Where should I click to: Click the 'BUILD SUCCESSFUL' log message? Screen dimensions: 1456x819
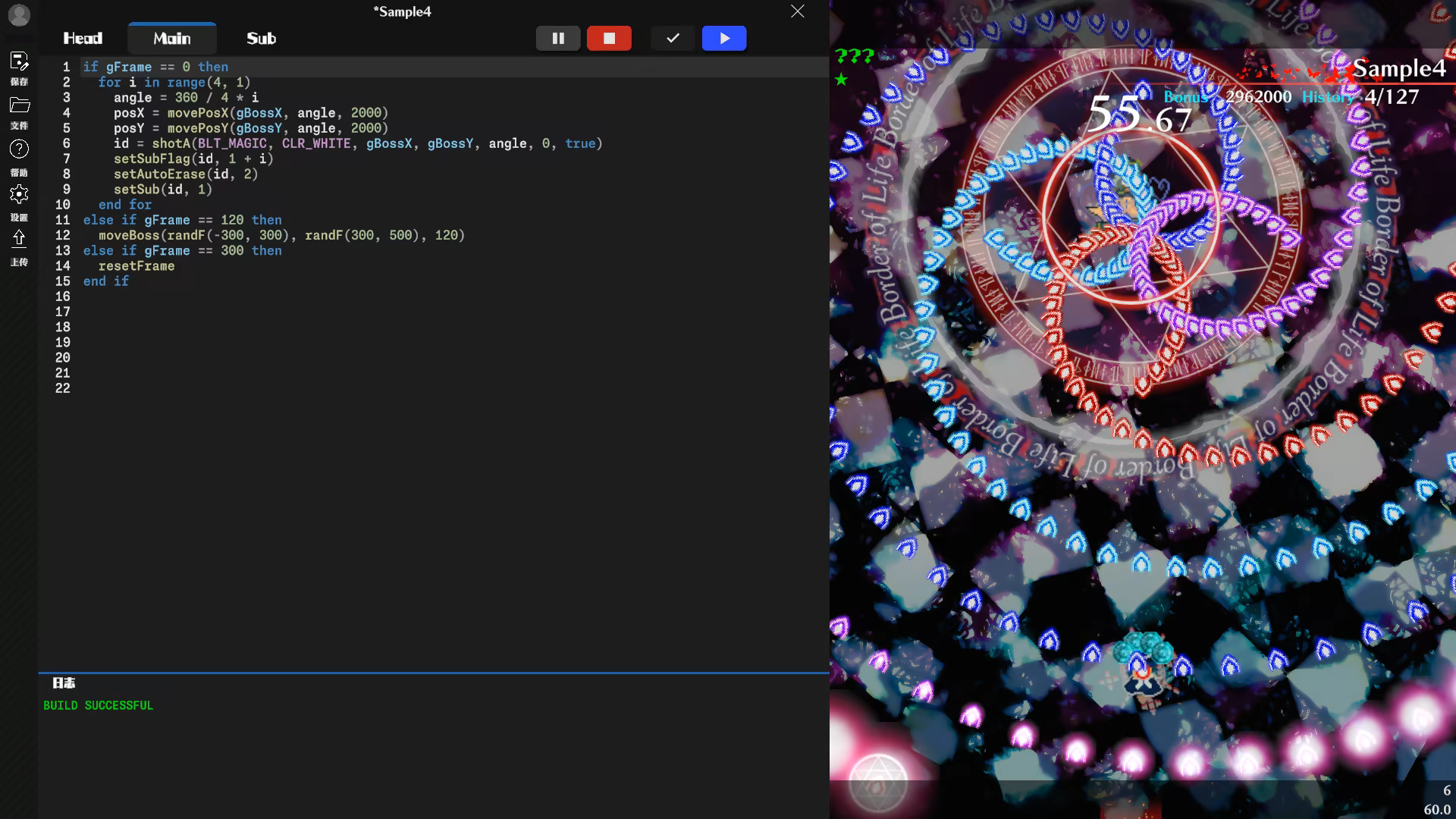(98, 705)
